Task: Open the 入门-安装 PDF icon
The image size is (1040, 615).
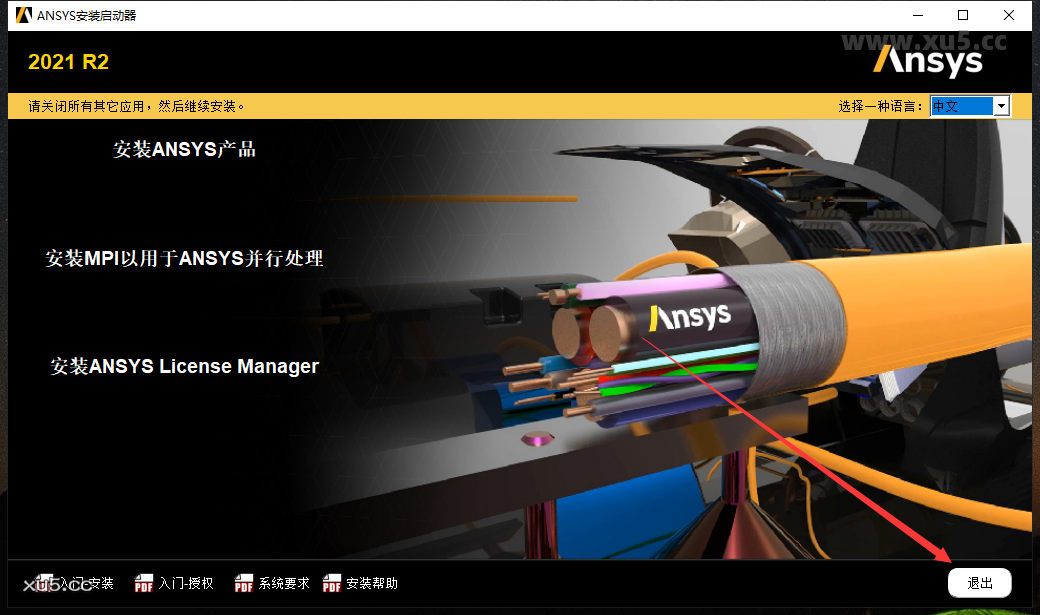Action: pyautogui.click(x=44, y=583)
